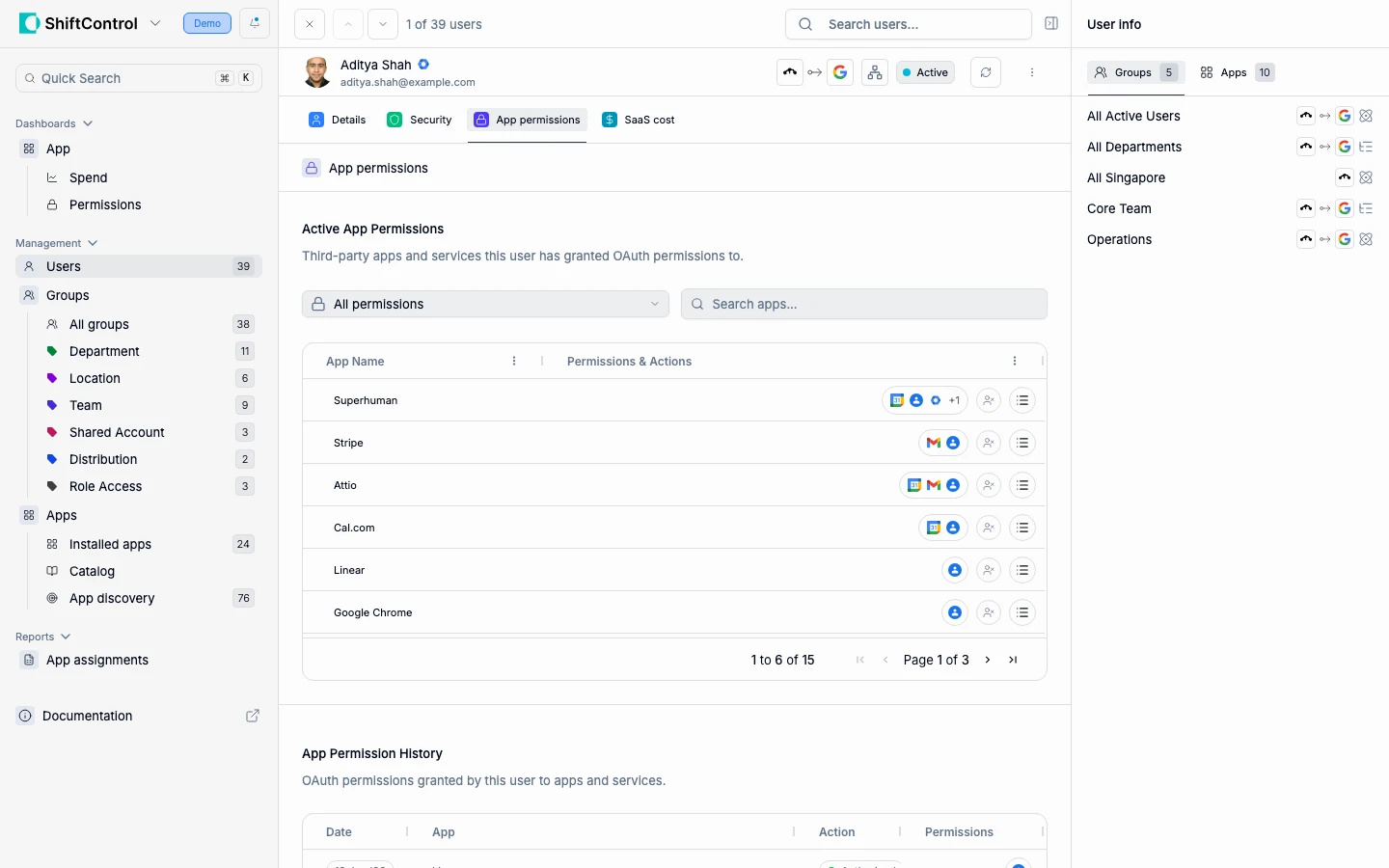Open the All permissions dropdown

(x=486, y=304)
